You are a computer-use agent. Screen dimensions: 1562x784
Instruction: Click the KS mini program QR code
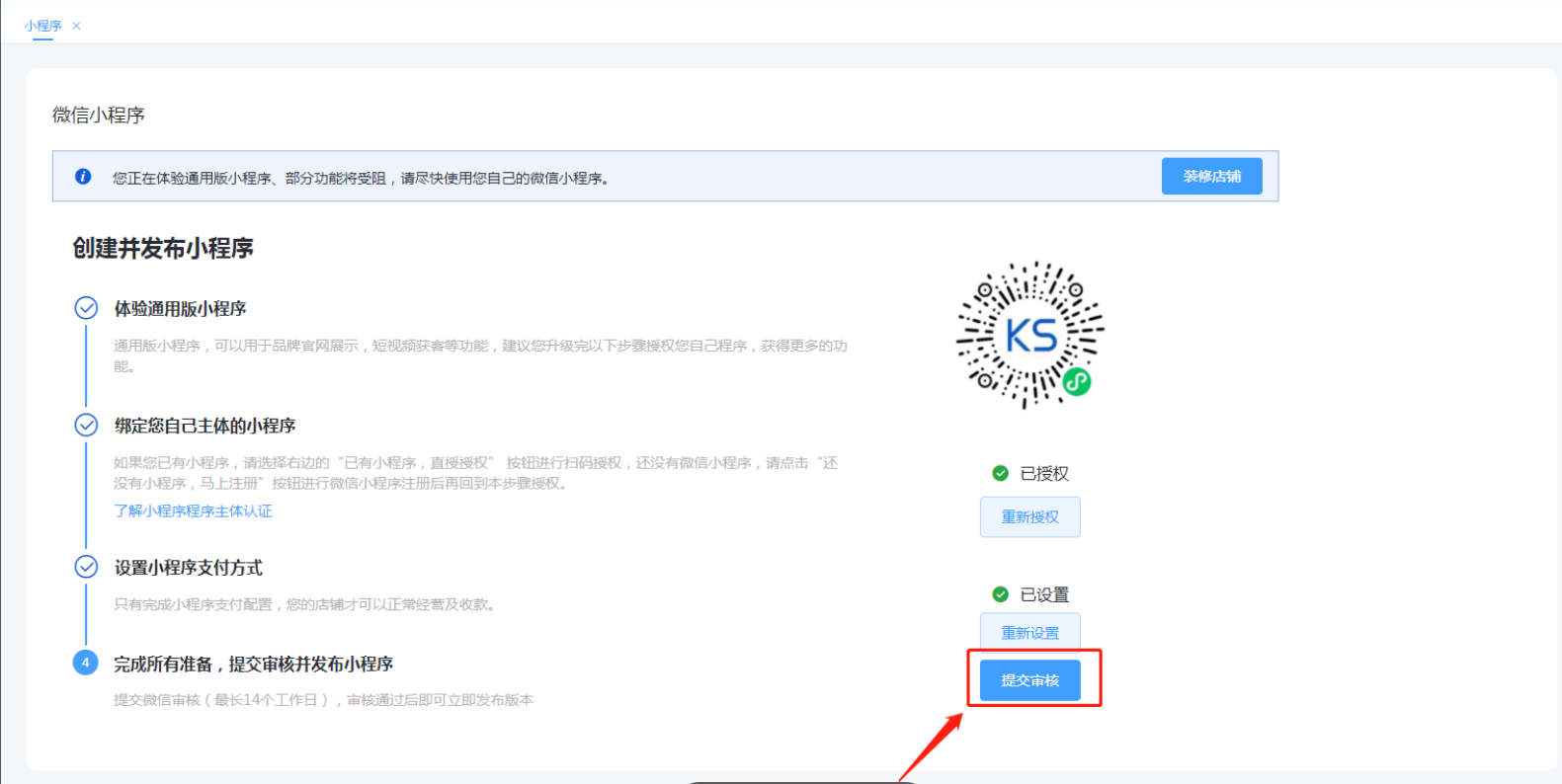tap(1029, 335)
